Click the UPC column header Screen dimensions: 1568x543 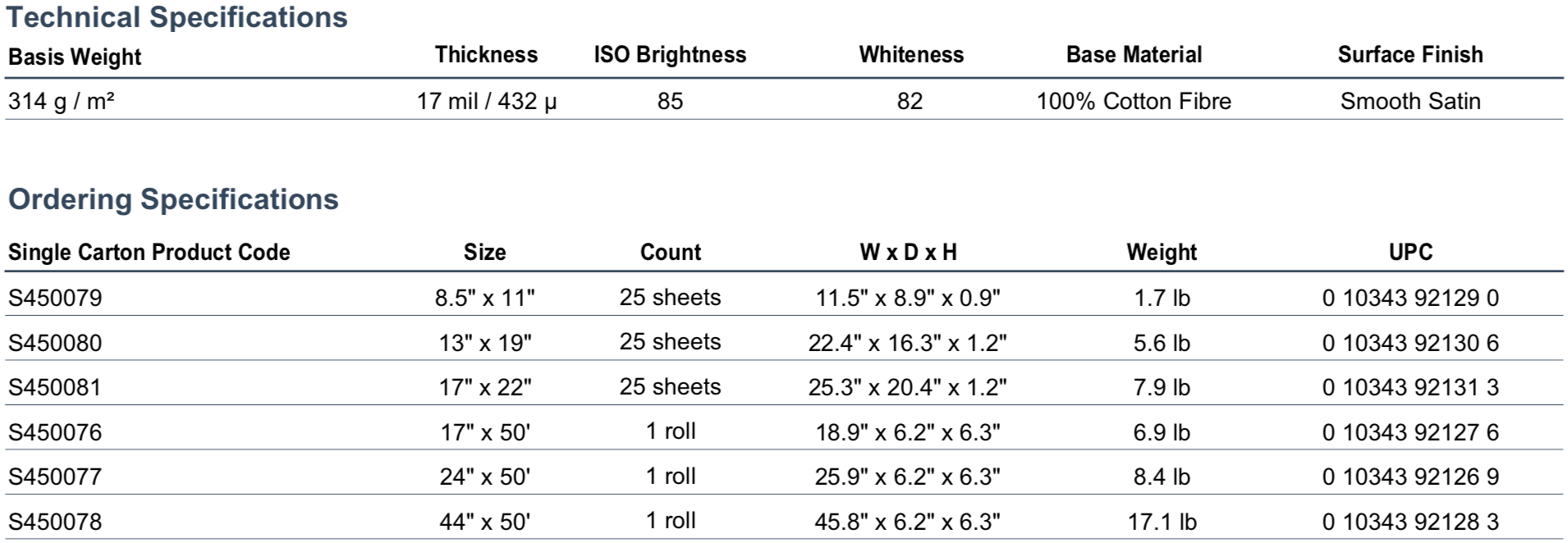point(1410,252)
